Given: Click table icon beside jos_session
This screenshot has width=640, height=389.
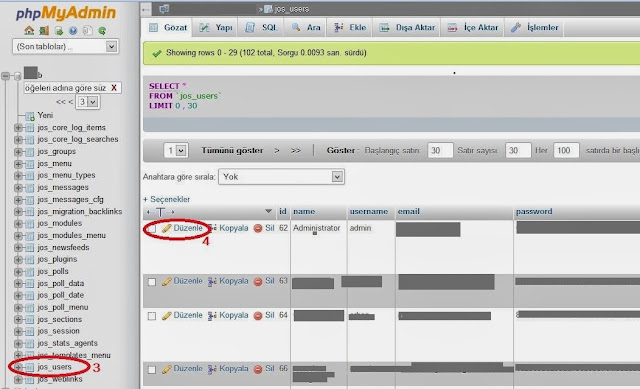Looking at the screenshot, I should tap(29, 331).
